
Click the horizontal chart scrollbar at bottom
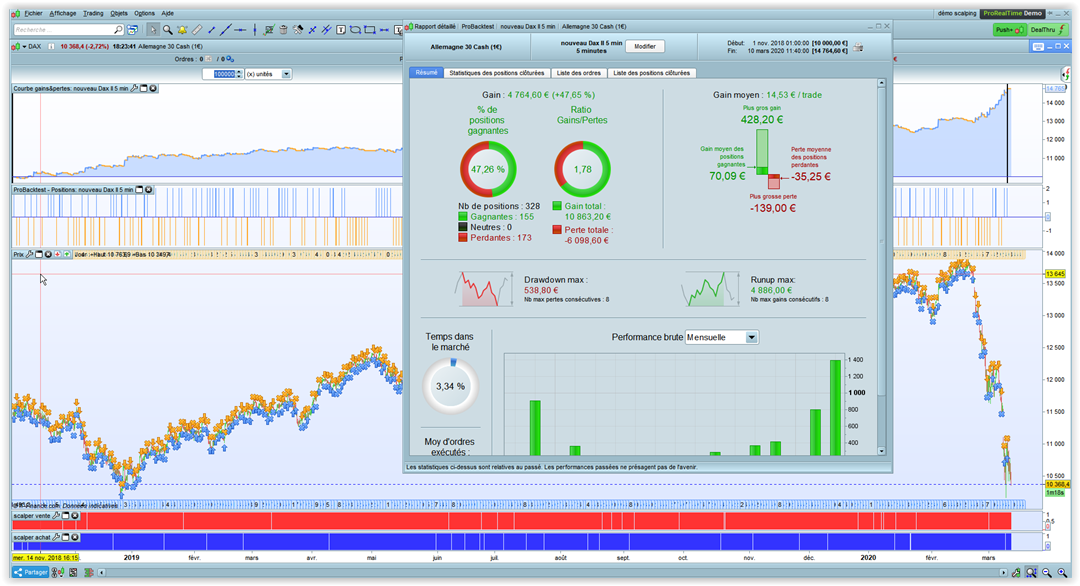click(x=551, y=572)
